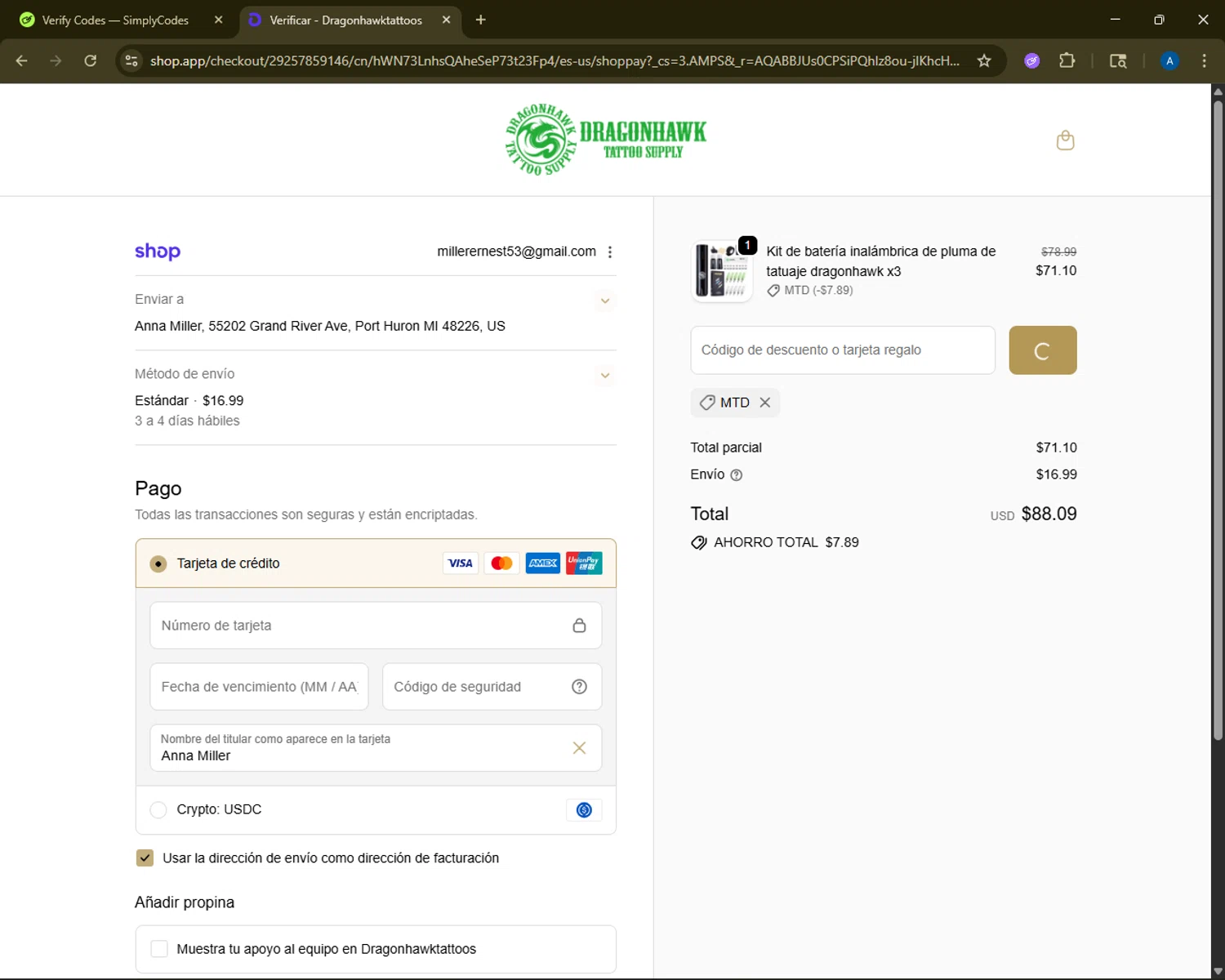
Task: Open the browser extensions puzzle icon
Action: [1067, 60]
